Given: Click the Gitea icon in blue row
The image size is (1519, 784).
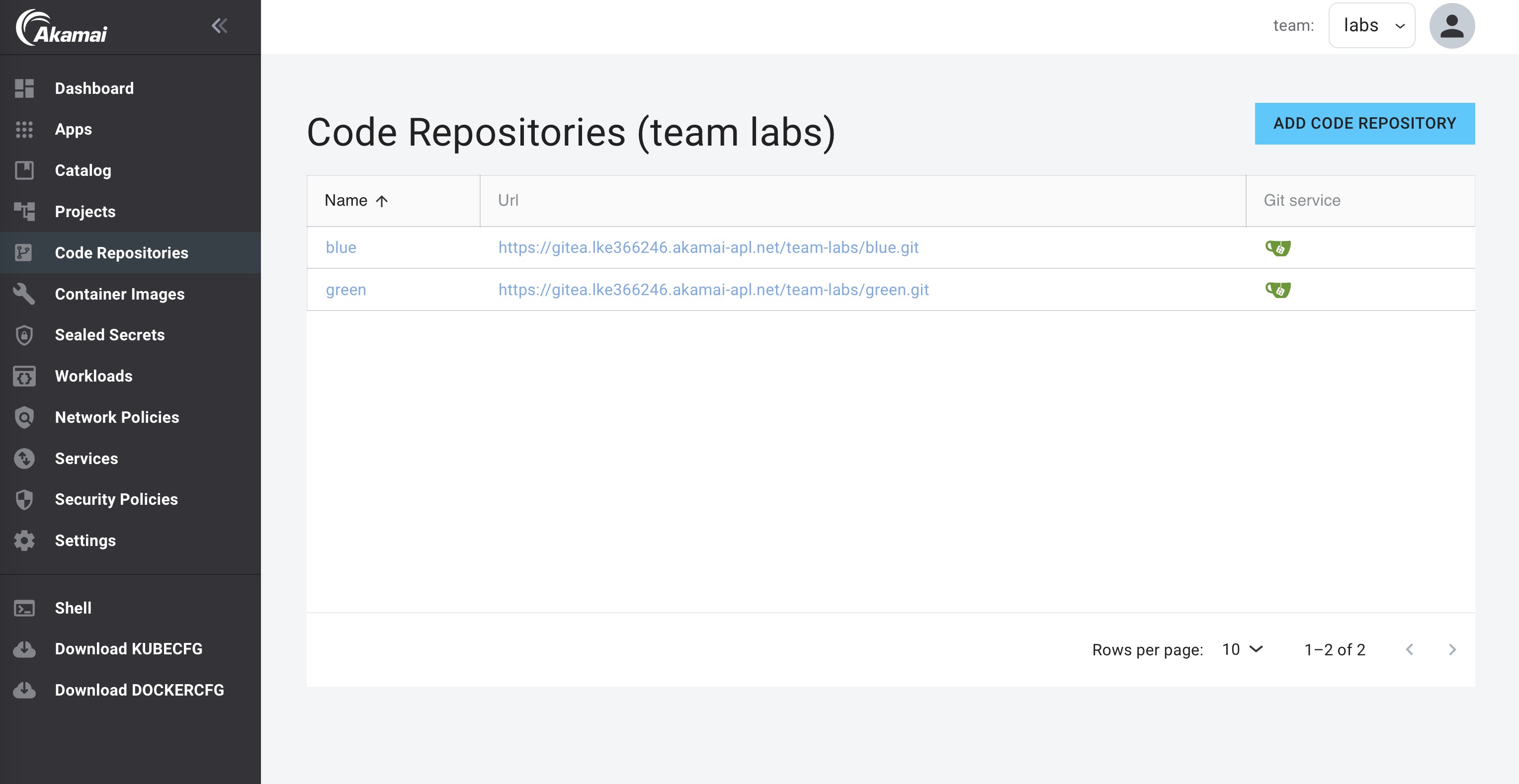Looking at the screenshot, I should pyautogui.click(x=1278, y=248).
